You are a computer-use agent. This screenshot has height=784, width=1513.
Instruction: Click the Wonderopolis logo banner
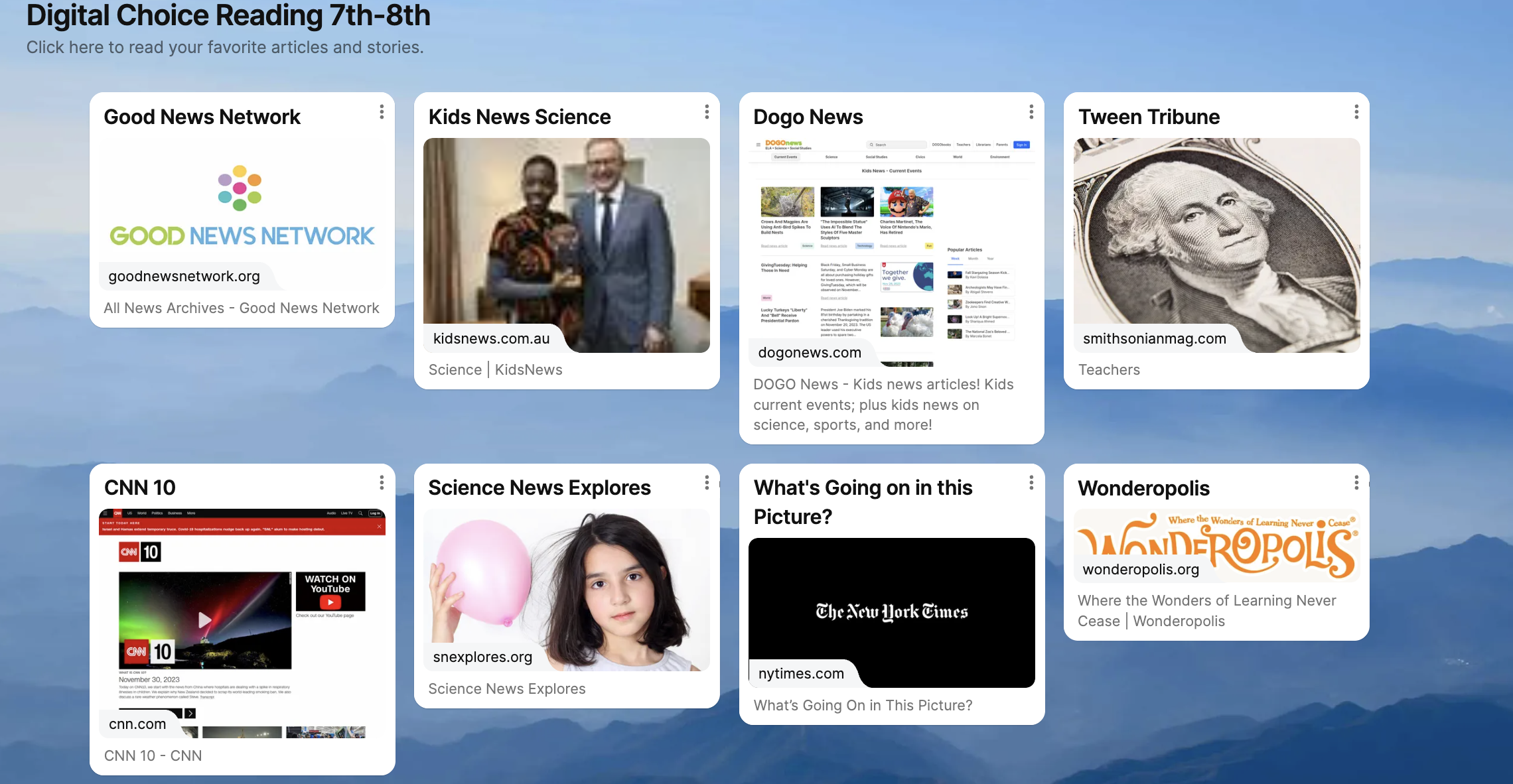point(1216,539)
